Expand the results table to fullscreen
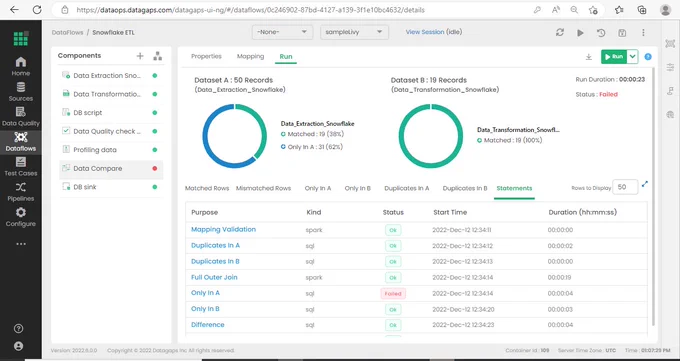This screenshot has width=680, height=361. tap(645, 184)
